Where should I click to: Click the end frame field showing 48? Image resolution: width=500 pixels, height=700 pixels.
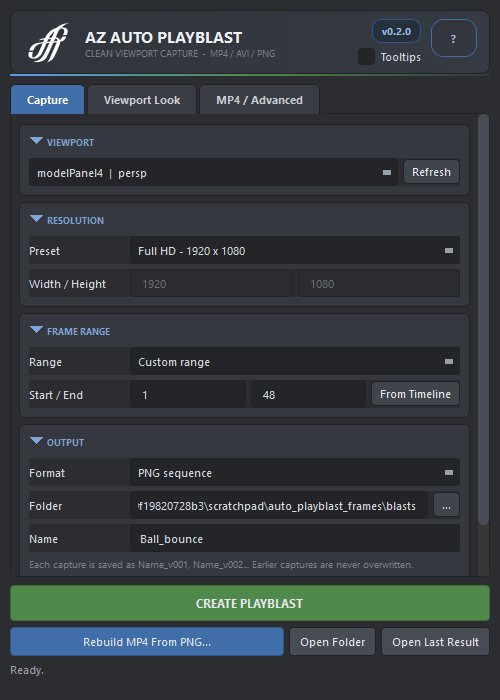pos(308,395)
